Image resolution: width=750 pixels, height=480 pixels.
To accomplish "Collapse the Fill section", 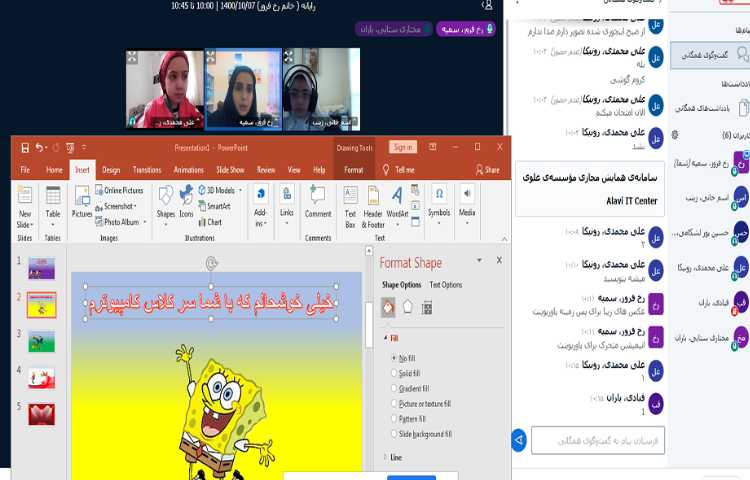I will coord(386,338).
